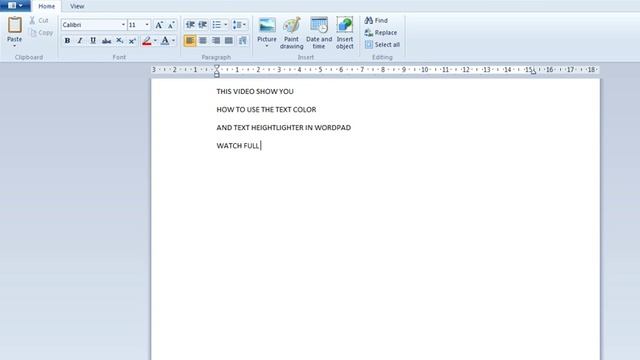Apply the text color A
The image size is (640, 360).
165,41
